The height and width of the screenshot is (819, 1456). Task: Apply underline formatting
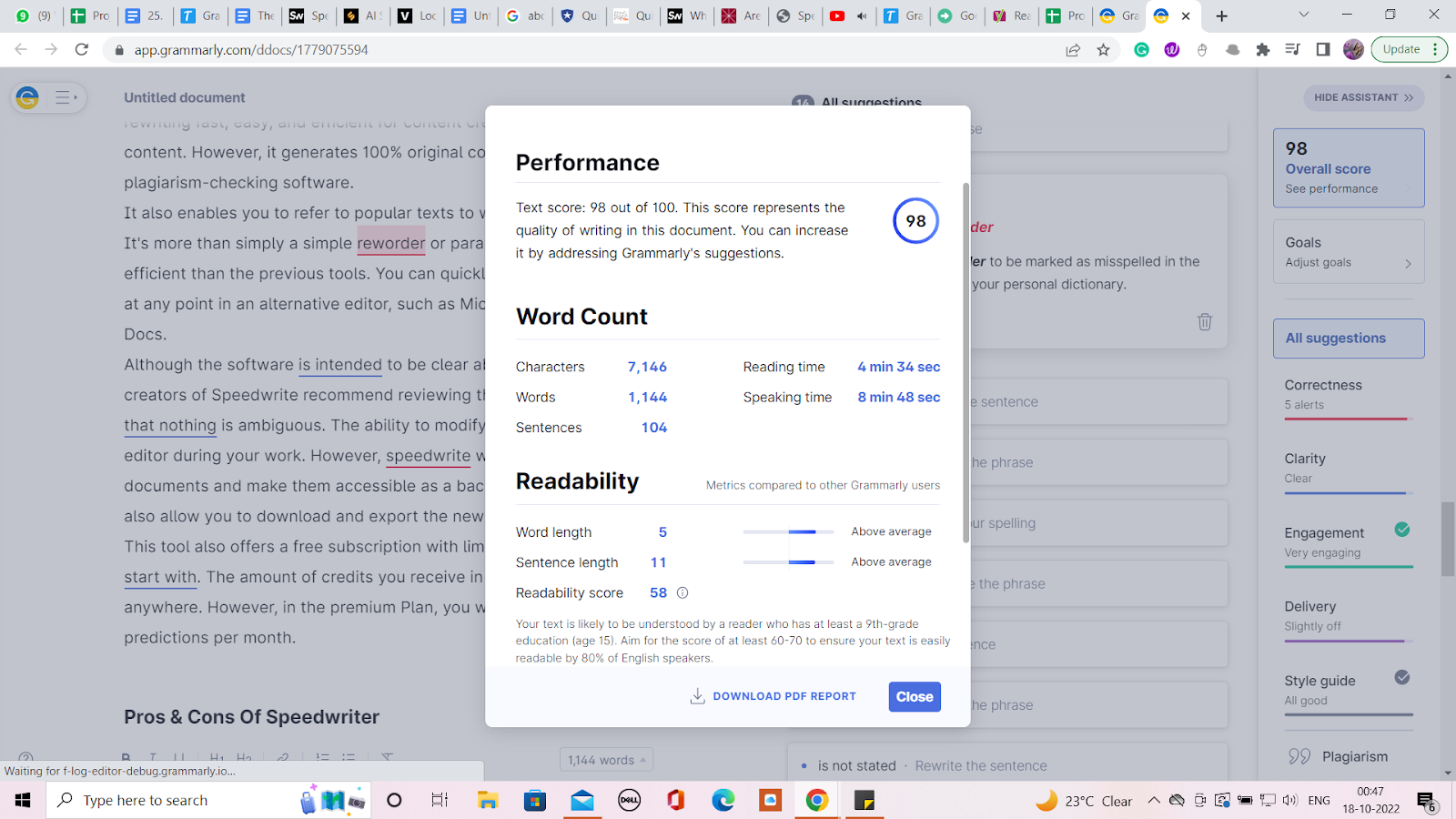pos(180,758)
